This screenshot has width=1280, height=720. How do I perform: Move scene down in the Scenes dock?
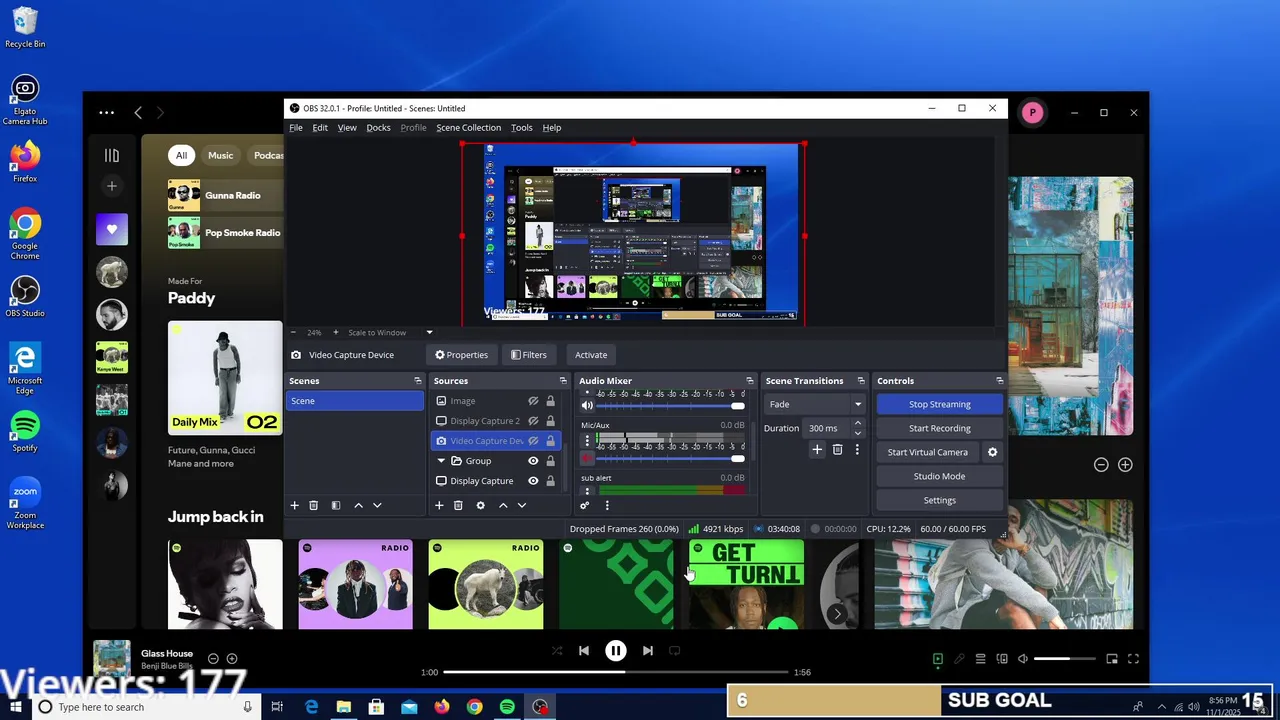coord(377,505)
